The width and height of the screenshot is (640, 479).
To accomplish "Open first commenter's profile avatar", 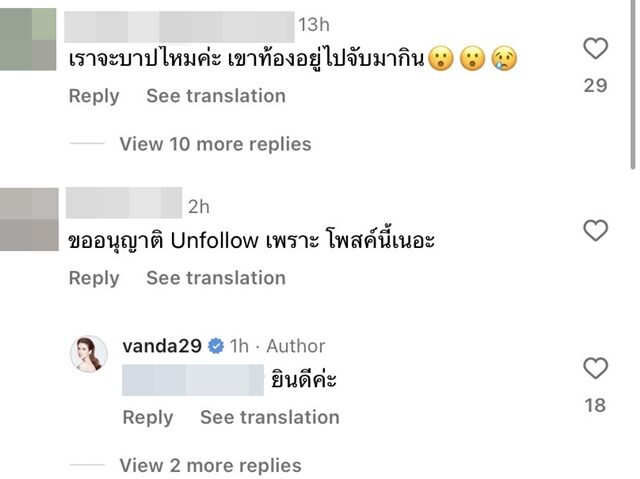I will tap(29, 37).
